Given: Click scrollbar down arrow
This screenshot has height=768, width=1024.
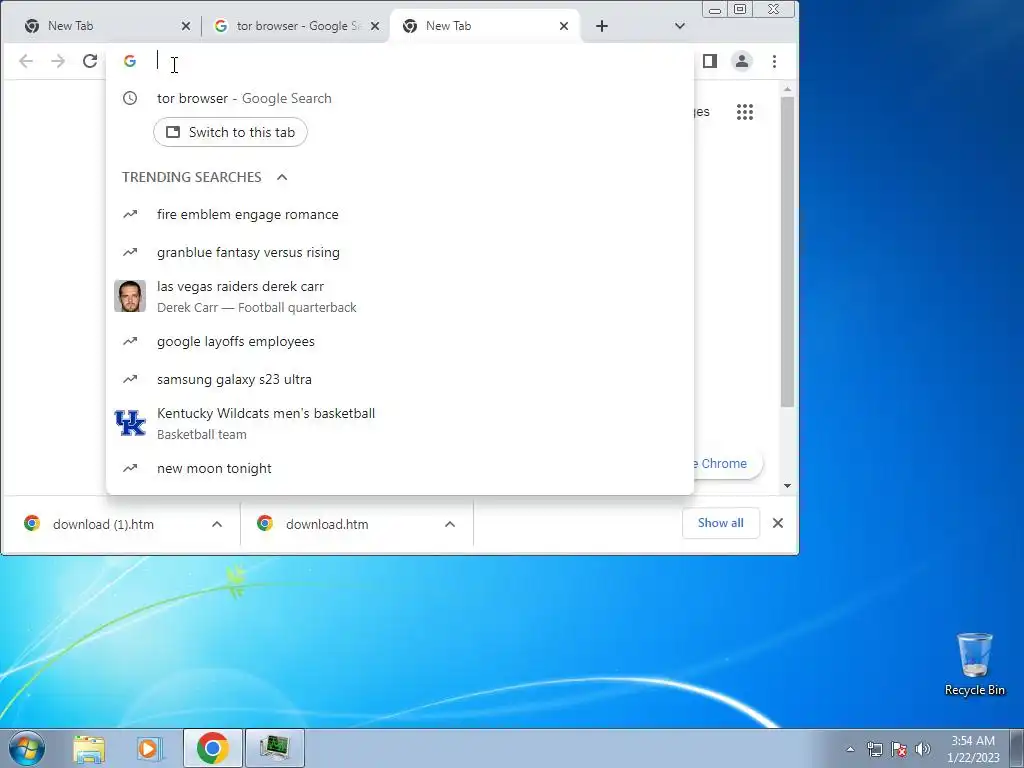Looking at the screenshot, I should tap(788, 486).
